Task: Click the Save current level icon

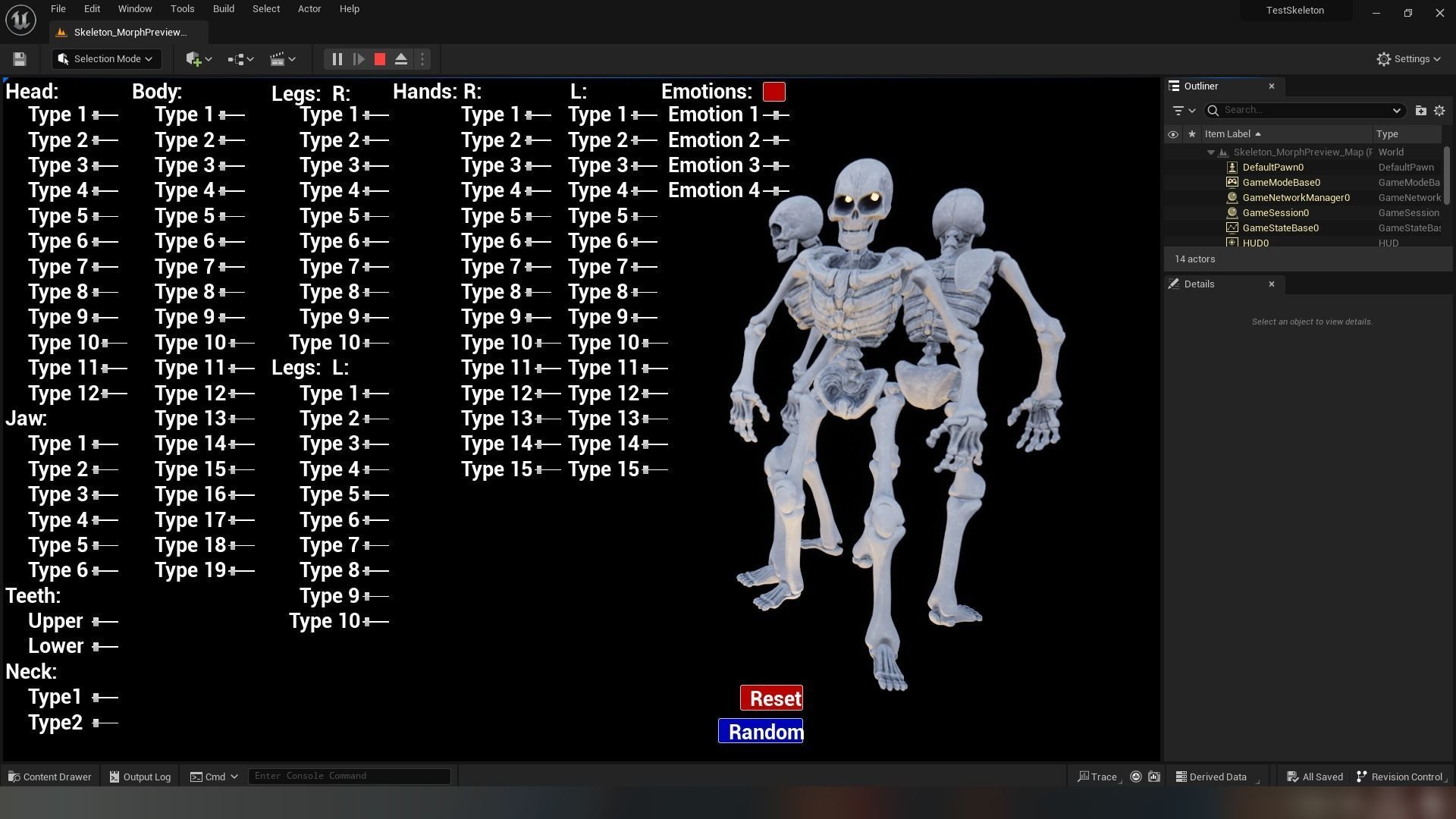Action: 20,59
